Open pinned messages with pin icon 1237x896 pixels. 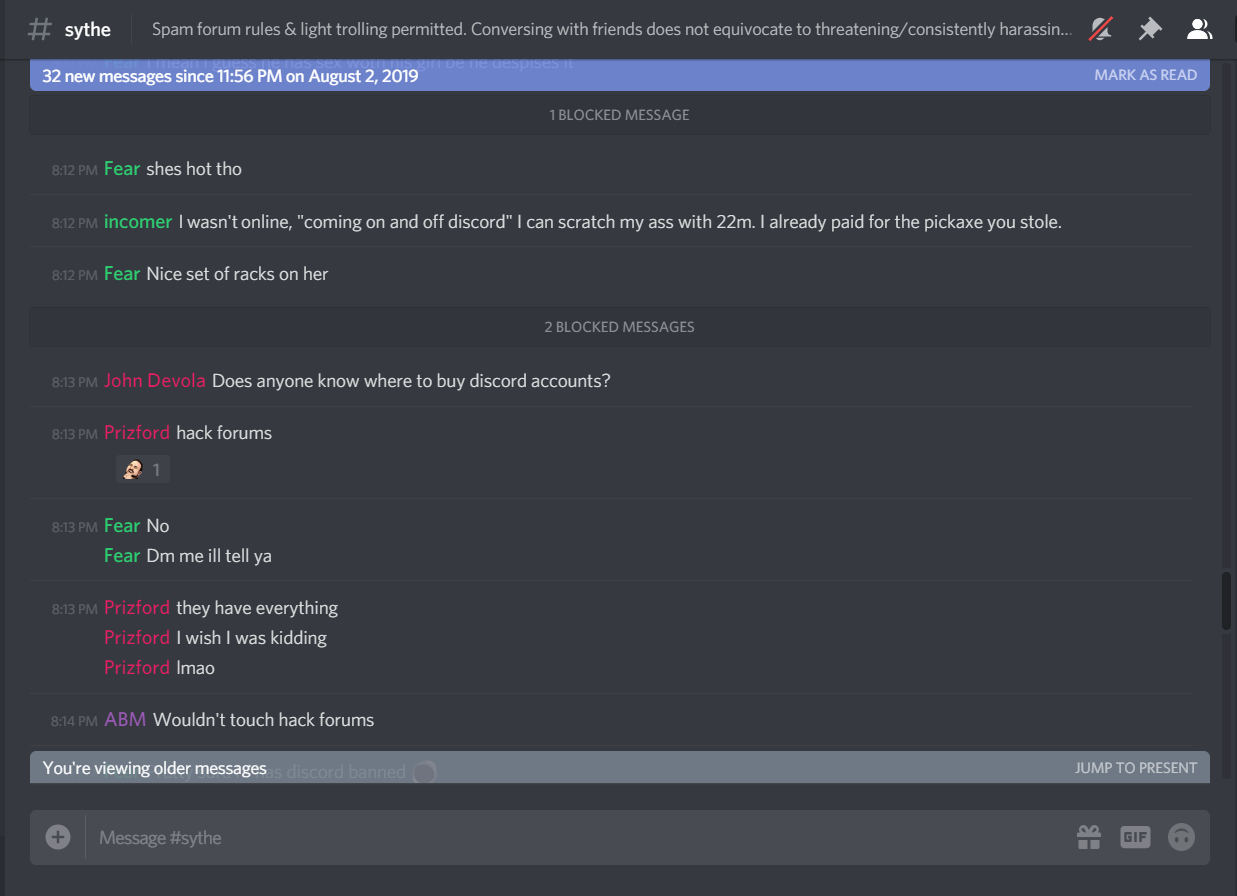[1150, 29]
